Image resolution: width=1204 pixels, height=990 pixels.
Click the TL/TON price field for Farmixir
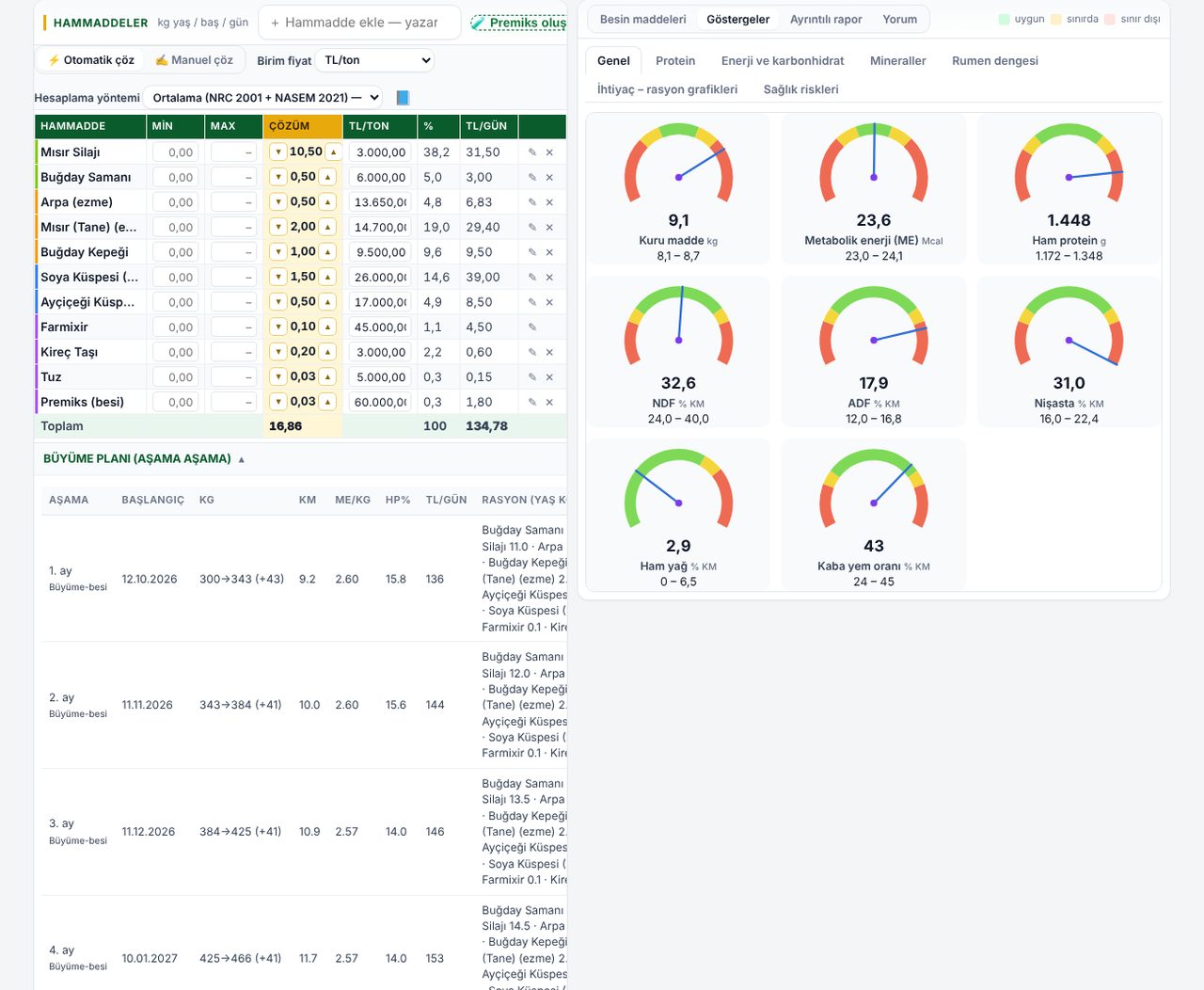379,327
